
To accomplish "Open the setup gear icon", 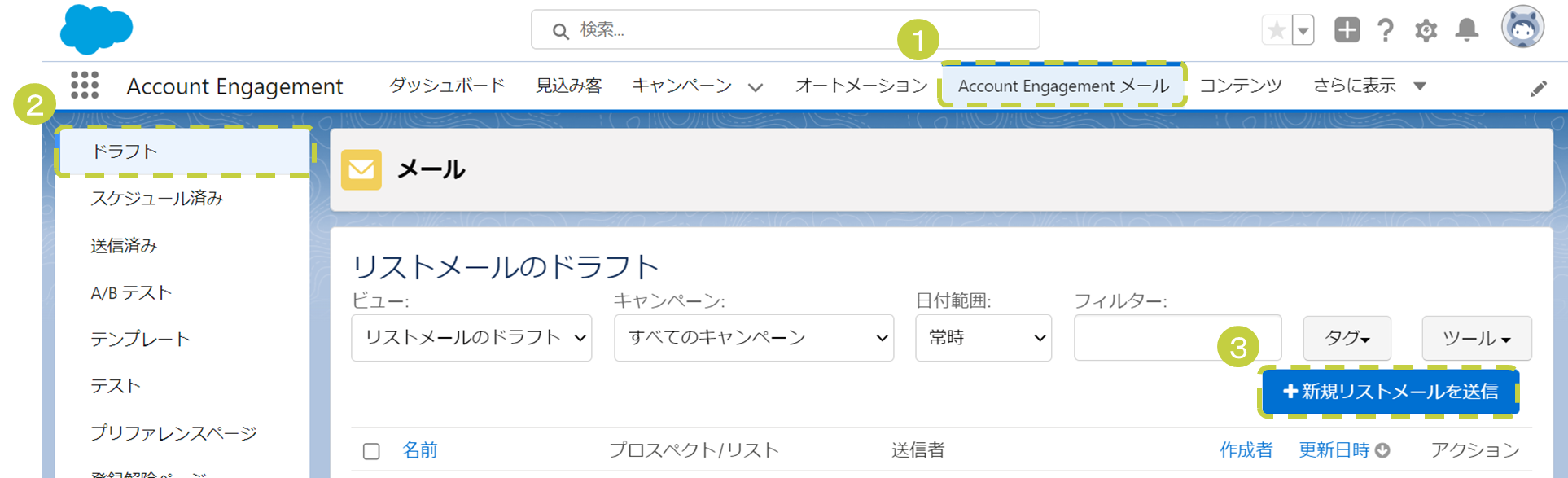I will click(x=1426, y=31).
